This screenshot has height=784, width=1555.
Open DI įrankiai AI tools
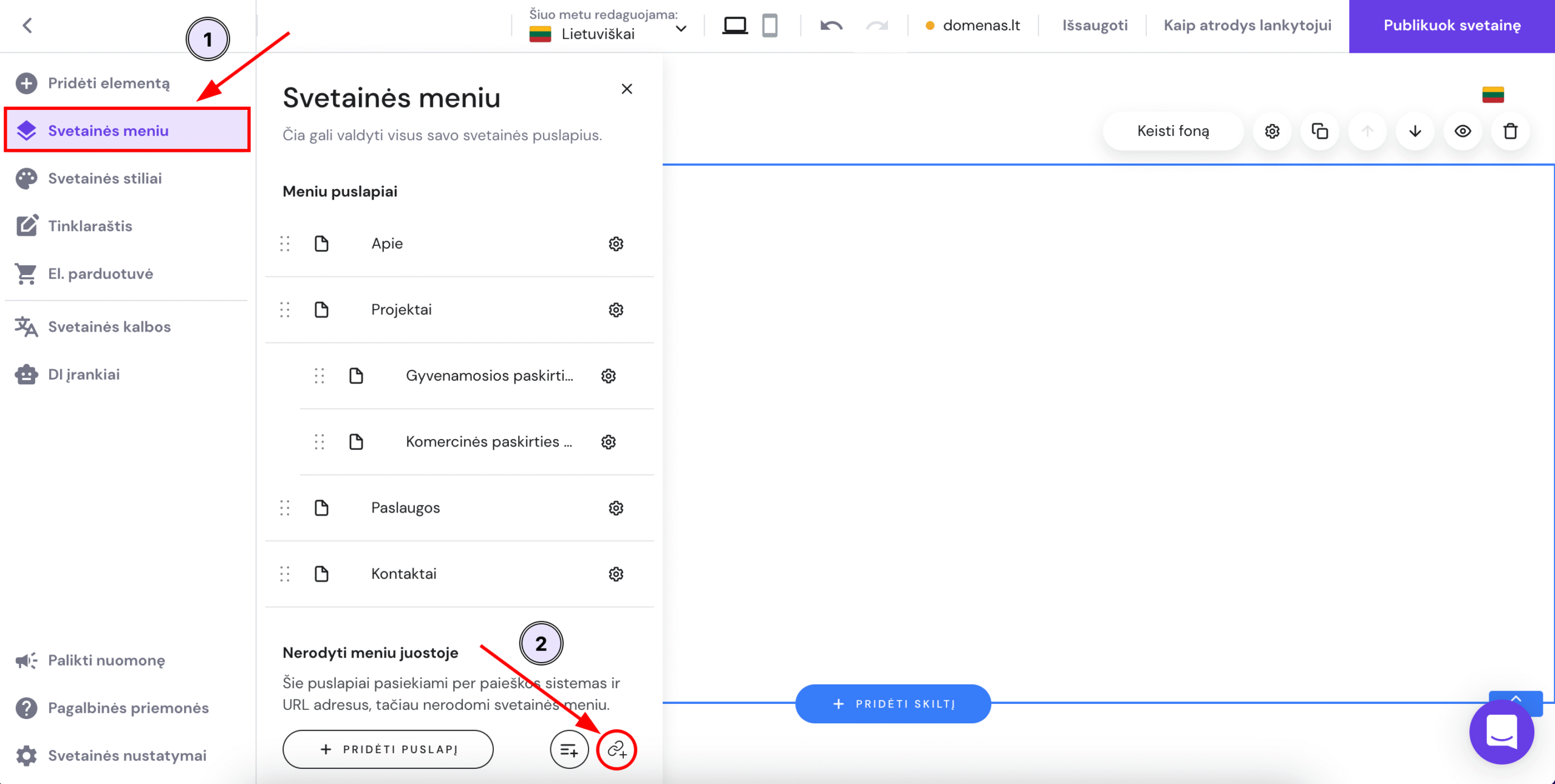(x=84, y=374)
